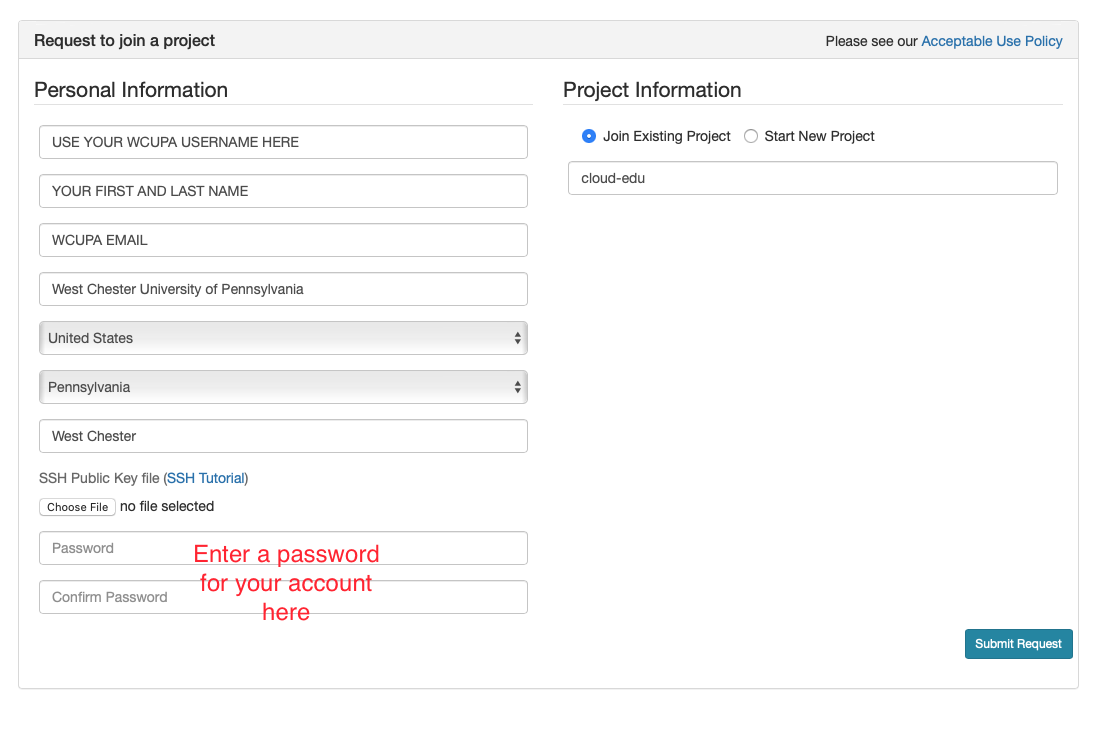The height and width of the screenshot is (733, 1111).
Task: Open the Acceptable Use Policy link
Action: (x=991, y=41)
